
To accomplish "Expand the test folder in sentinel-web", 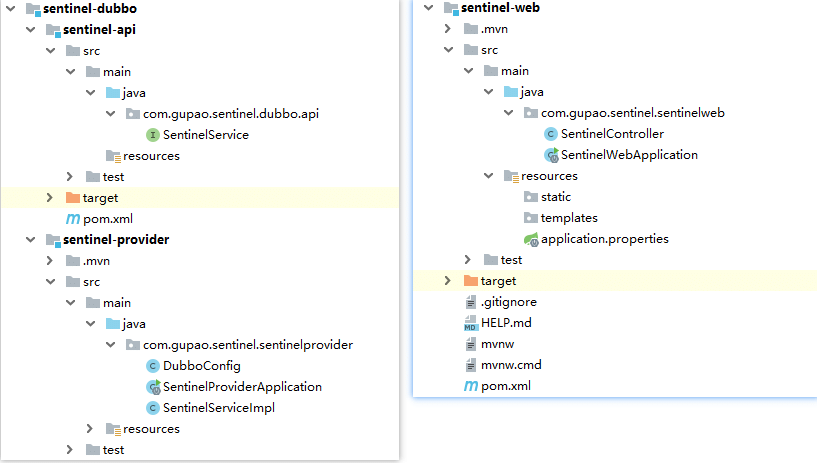I will [468, 260].
